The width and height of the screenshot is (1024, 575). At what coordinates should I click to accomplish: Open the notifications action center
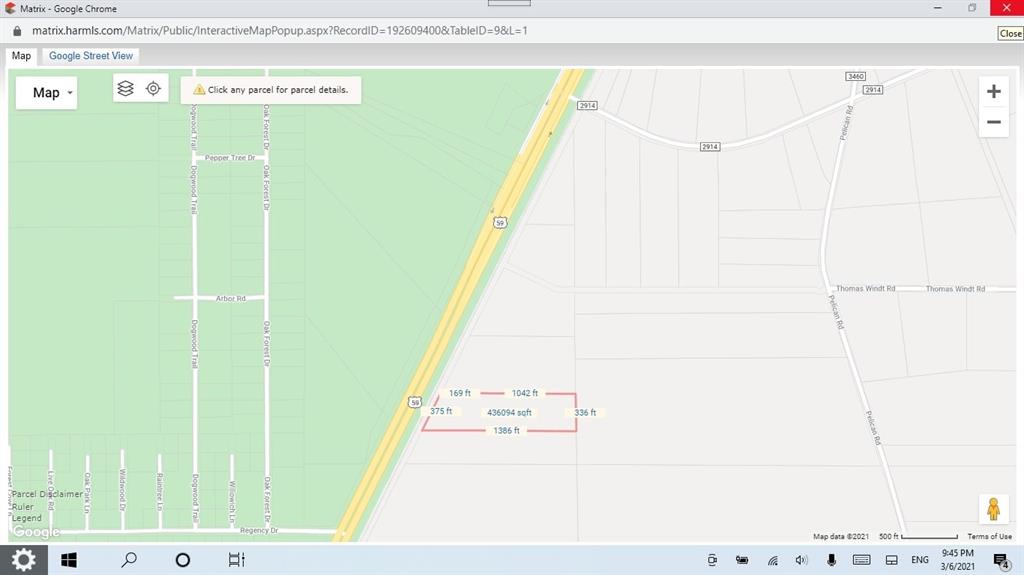point(1001,560)
